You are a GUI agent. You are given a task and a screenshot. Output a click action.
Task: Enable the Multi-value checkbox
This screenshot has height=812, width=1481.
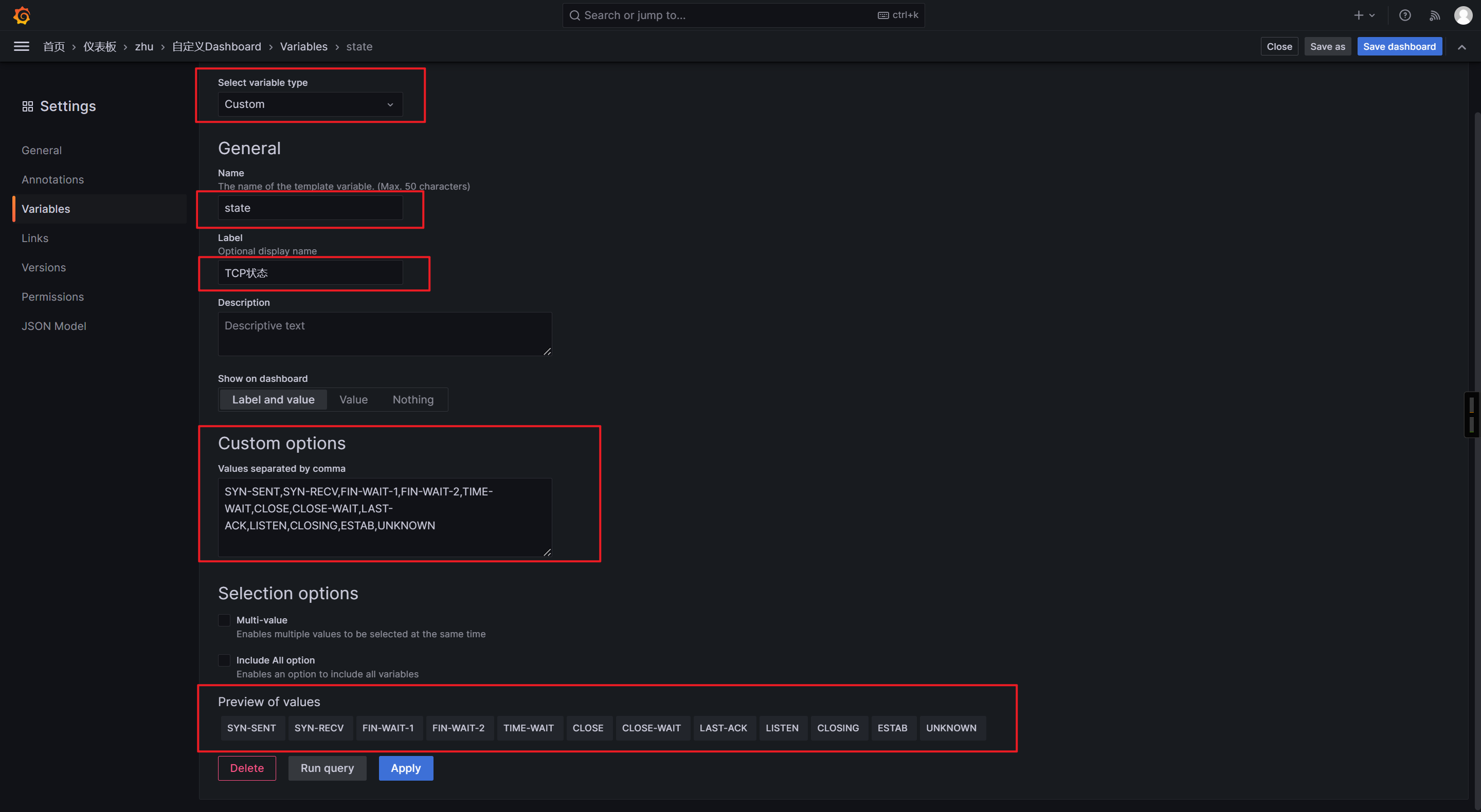click(224, 620)
